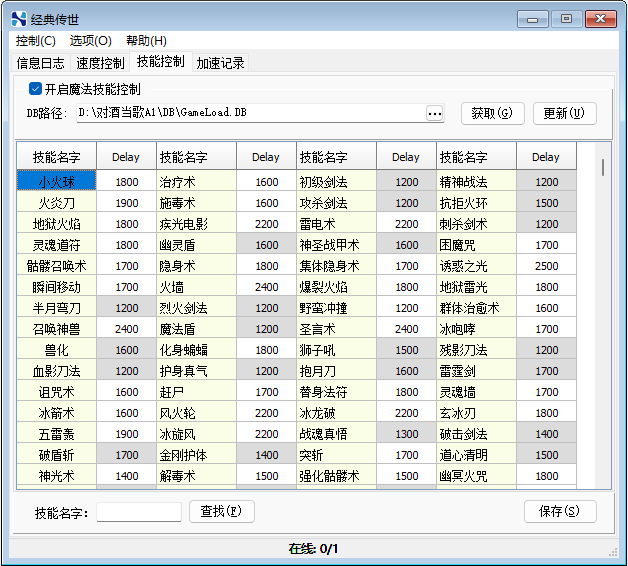Switch to the 信息日志 tab
This screenshot has width=628, height=566.
(40, 63)
